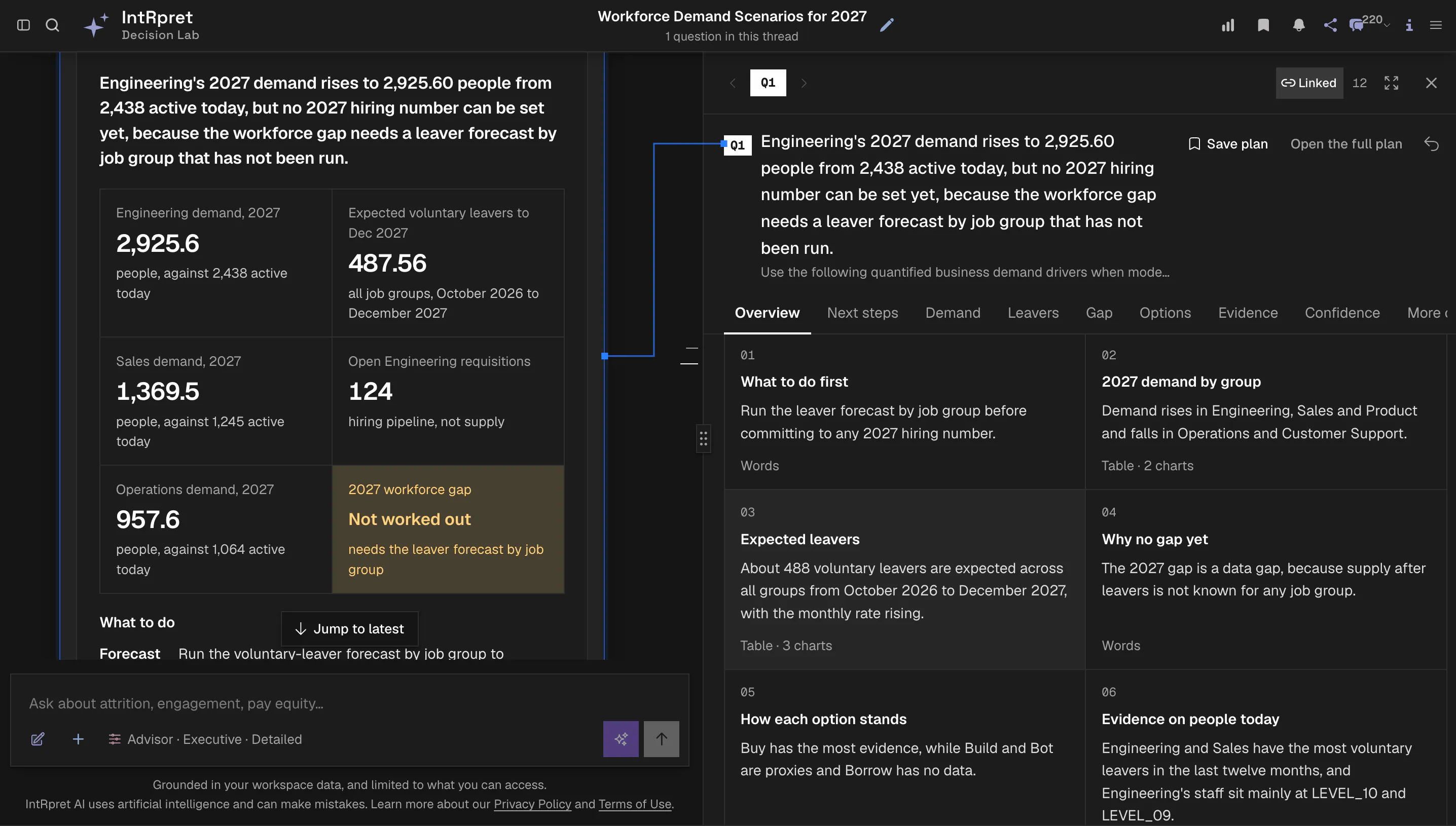Open the Confidence tab
This screenshot has width=1456, height=826.
[x=1342, y=313]
